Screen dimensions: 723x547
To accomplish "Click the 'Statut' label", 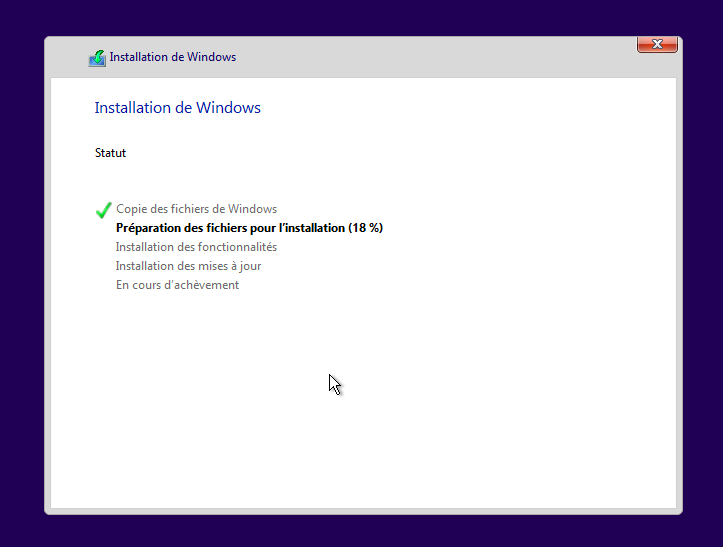I will click(x=110, y=153).
